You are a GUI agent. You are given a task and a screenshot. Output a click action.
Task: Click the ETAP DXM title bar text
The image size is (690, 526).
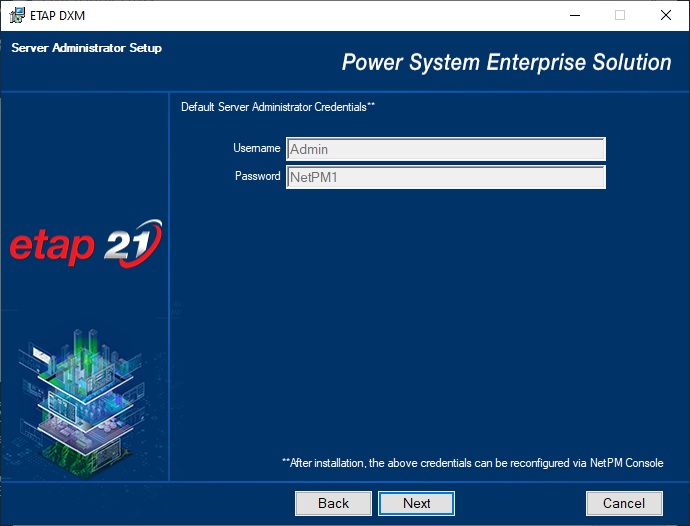pyautogui.click(x=60, y=15)
